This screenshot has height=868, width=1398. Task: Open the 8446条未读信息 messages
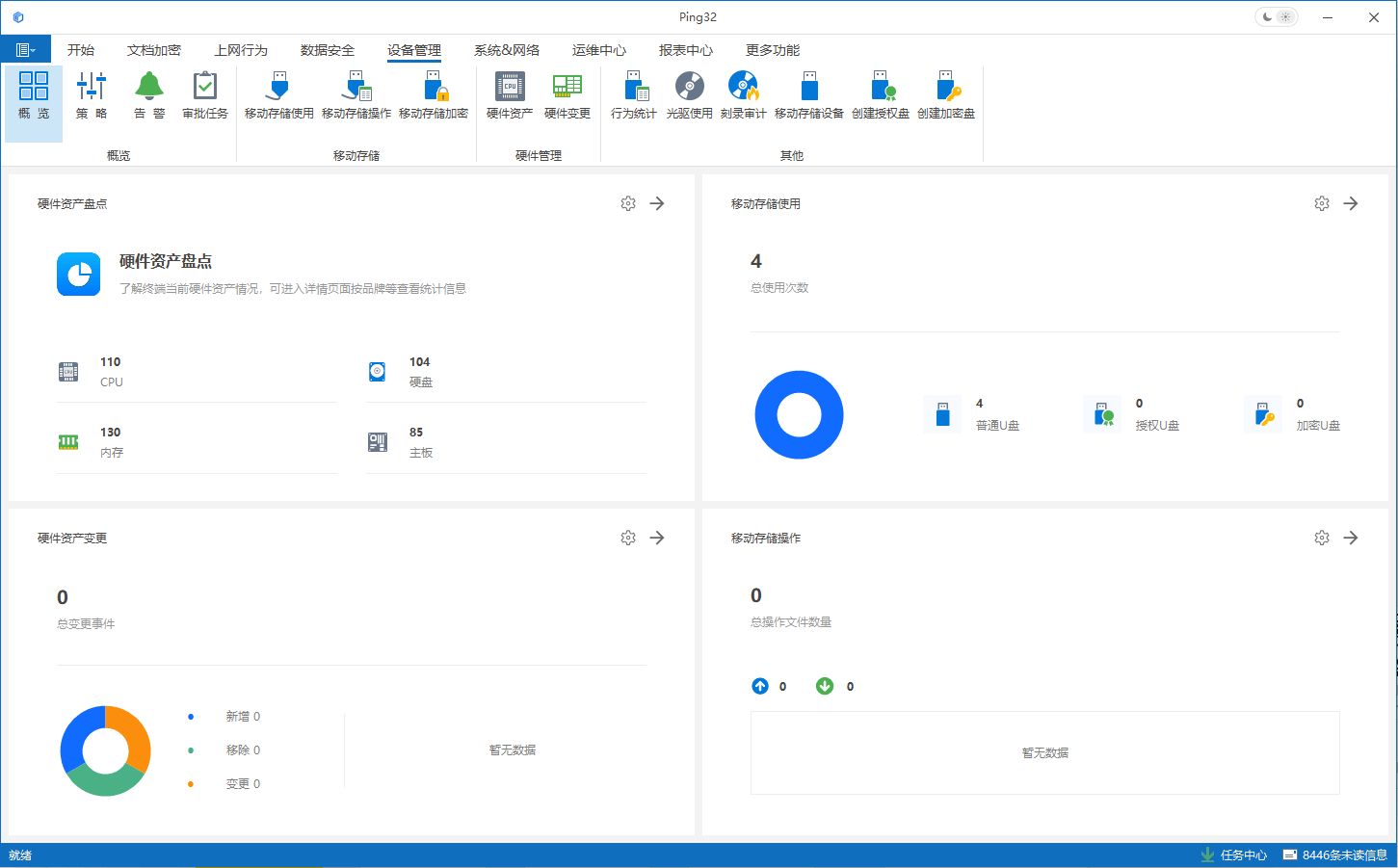[x=1334, y=855]
